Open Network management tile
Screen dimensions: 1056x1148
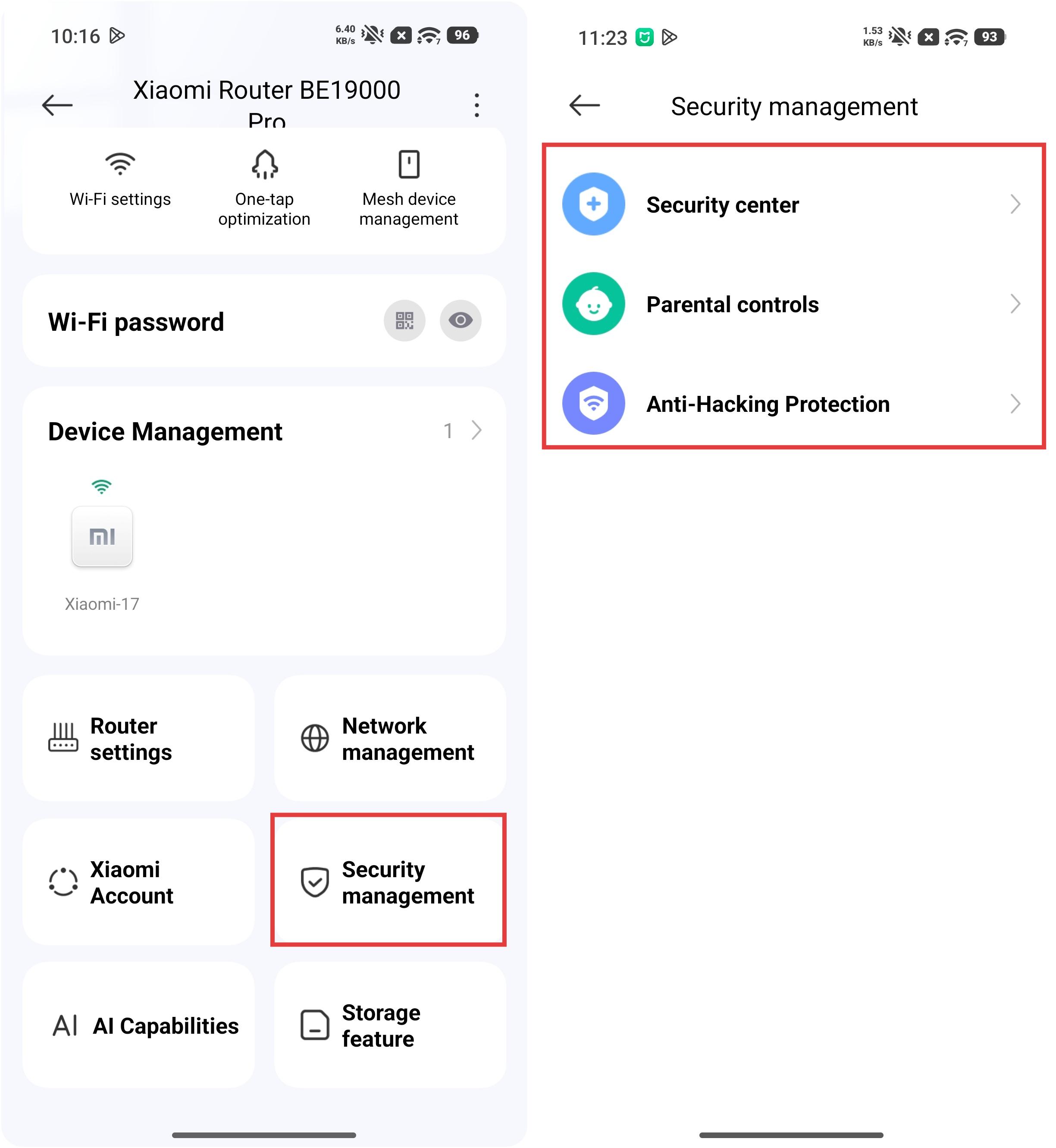[390, 738]
